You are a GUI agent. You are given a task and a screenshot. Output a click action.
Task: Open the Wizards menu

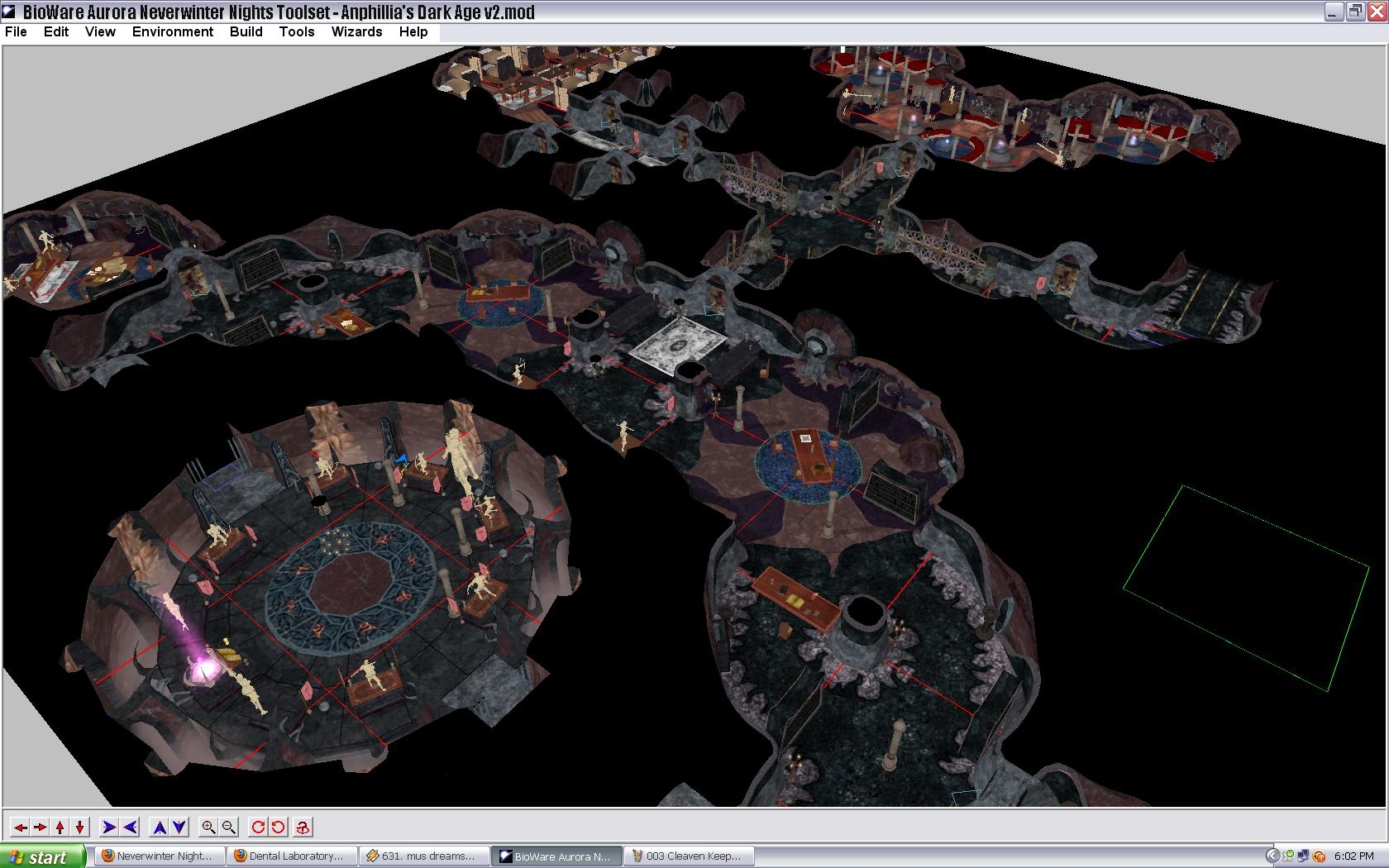click(x=356, y=31)
